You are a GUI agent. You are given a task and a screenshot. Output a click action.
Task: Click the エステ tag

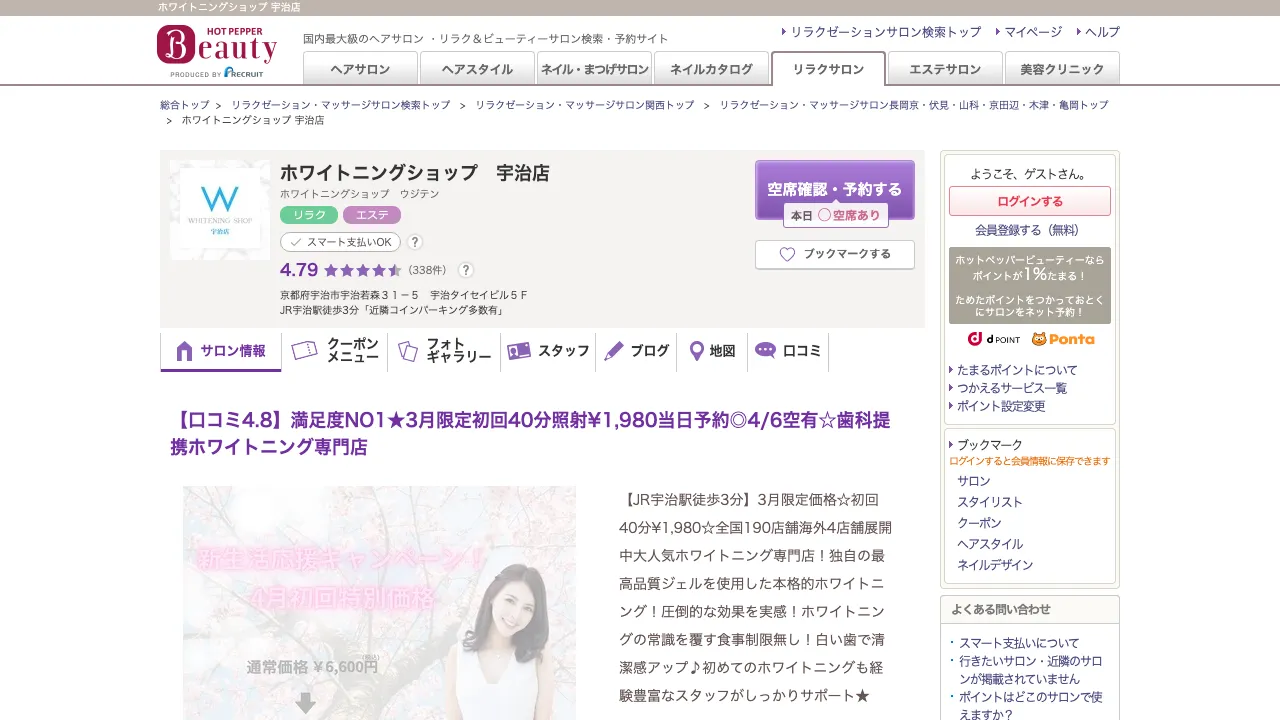pos(372,215)
